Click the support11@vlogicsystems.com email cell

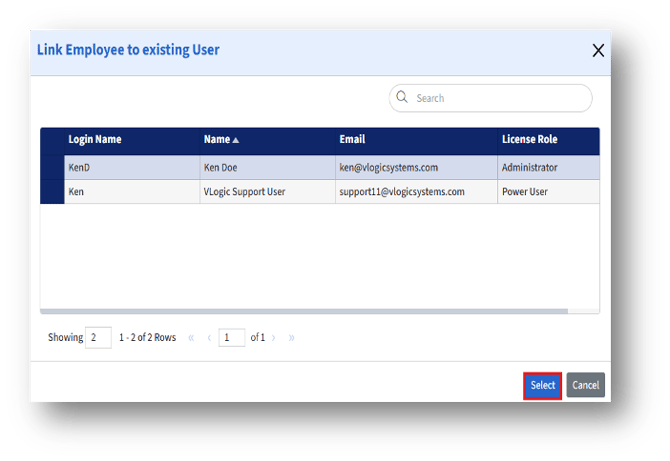coord(402,191)
